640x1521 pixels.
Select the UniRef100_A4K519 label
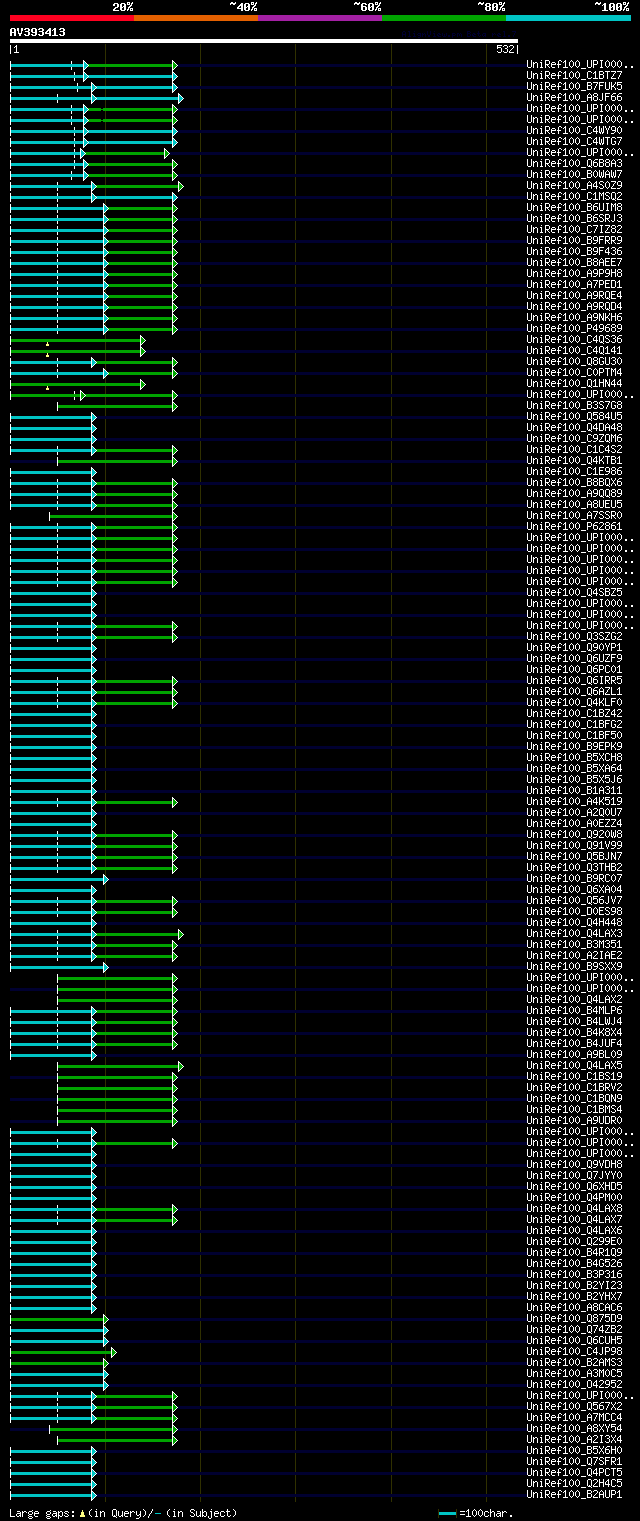(x=575, y=801)
